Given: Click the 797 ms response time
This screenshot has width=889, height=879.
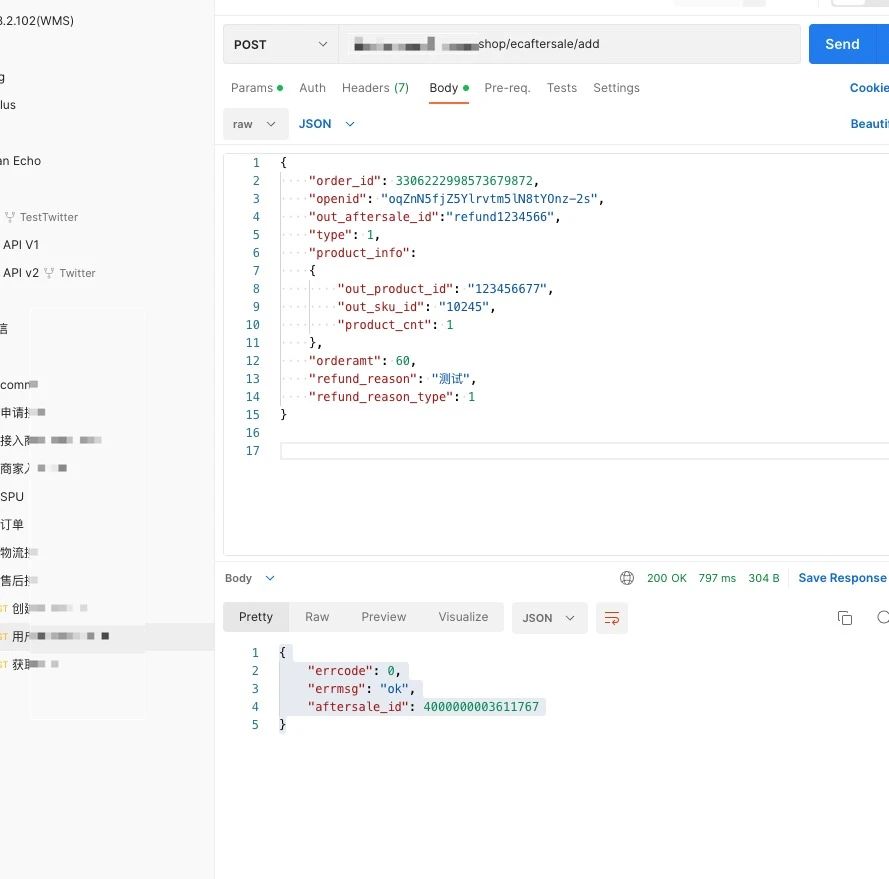Looking at the screenshot, I should (717, 578).
